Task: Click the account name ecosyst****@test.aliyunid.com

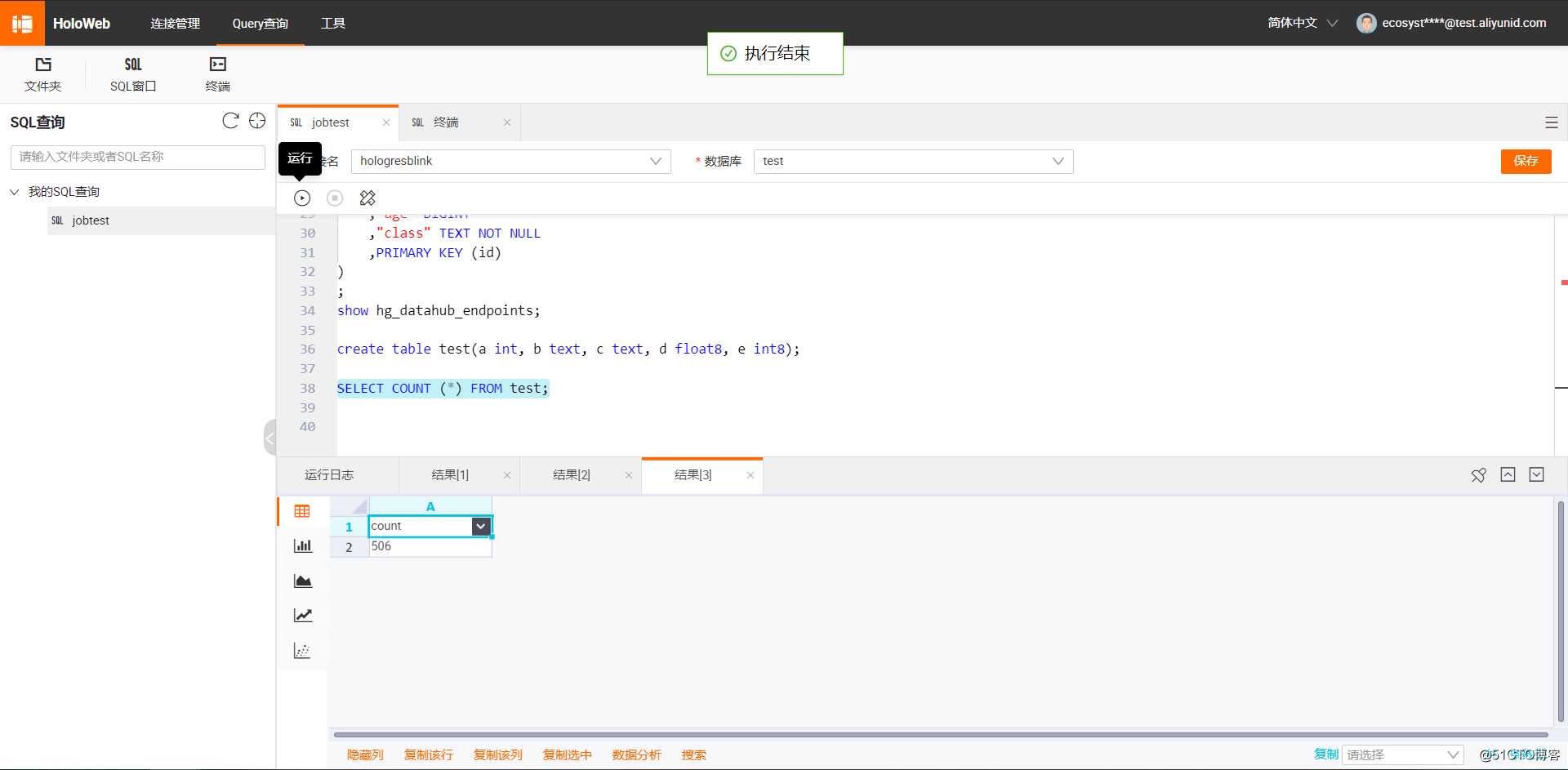Action: pos(1464,23)
